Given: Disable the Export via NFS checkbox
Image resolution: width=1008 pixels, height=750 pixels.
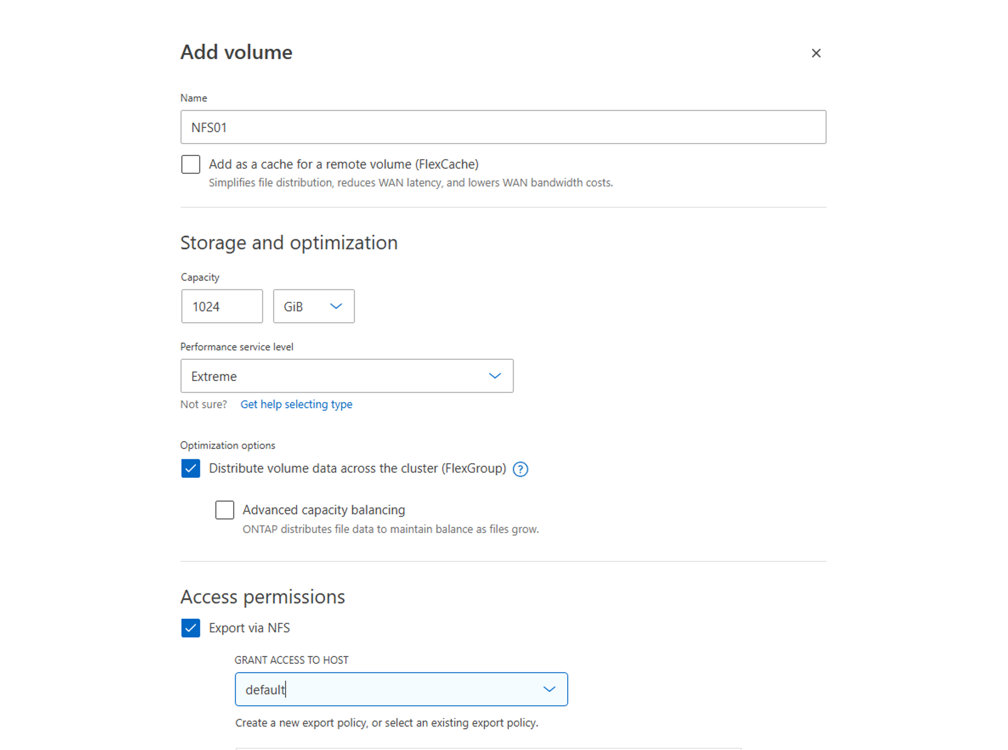Looking at the screenshot, I should coord(191,628).
